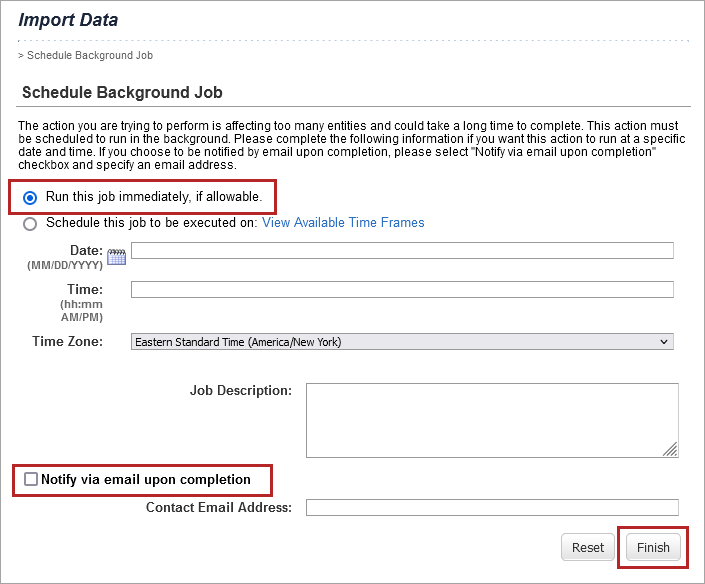Screen dimensions: 705x584
Task: Open 'View Available Time Frames' link
Action: pyautogui.click(x=343, y=223)
